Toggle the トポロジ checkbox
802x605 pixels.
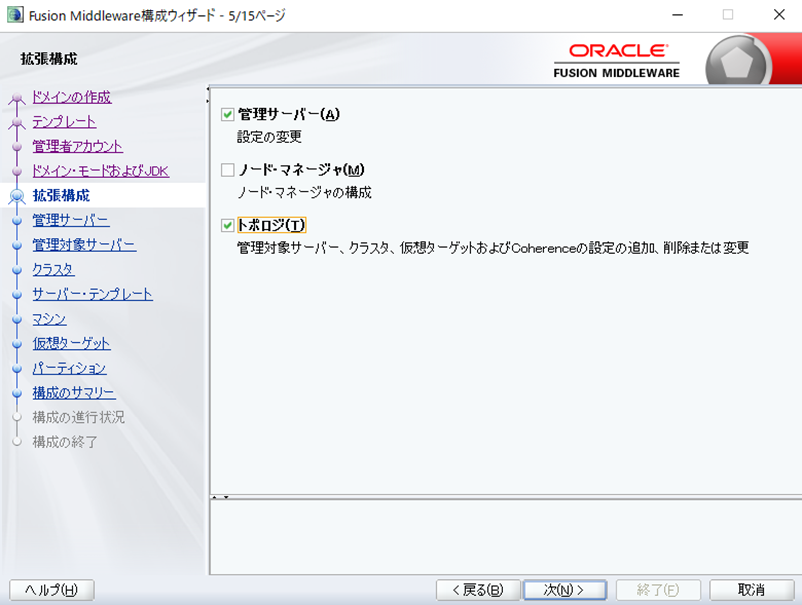228,225
